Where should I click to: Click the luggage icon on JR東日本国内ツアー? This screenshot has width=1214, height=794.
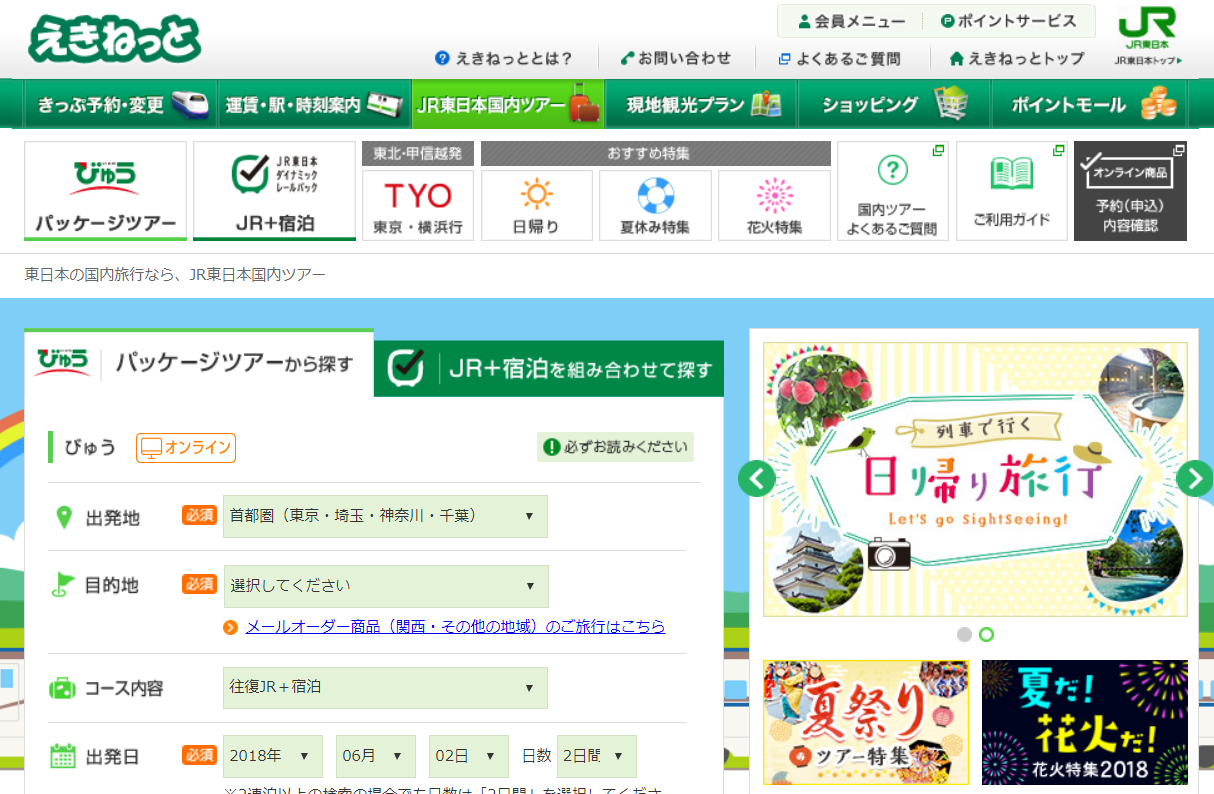pyautogui.click(x=583, y=104)
